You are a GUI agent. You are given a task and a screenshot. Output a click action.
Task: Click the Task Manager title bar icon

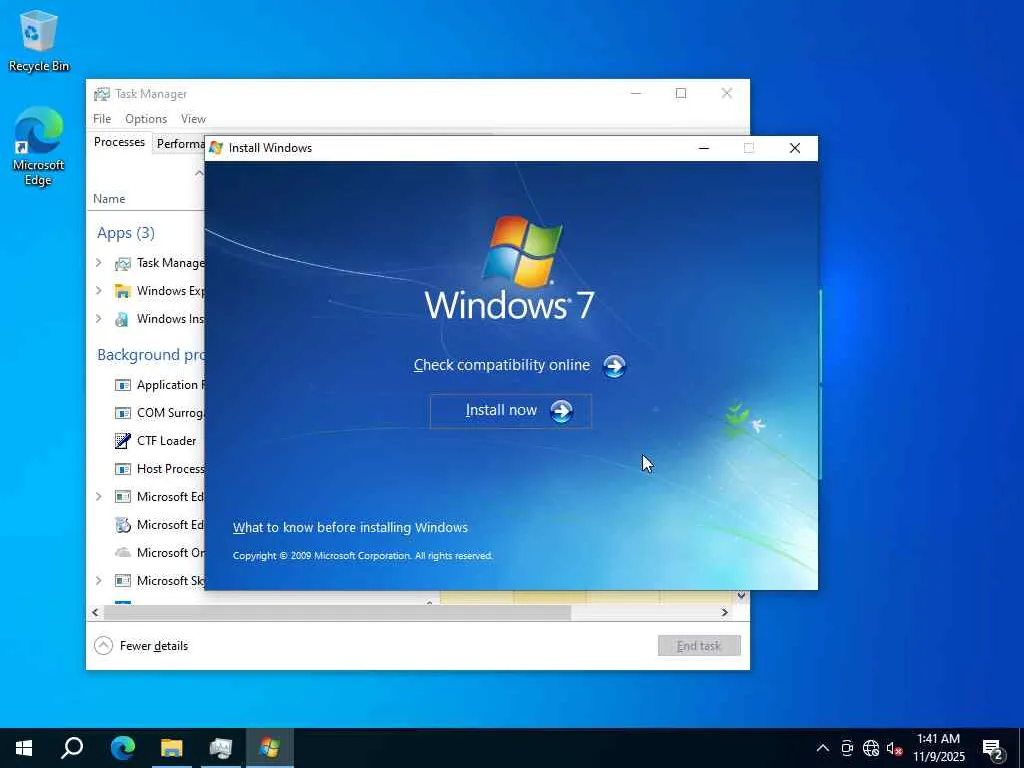102,94
